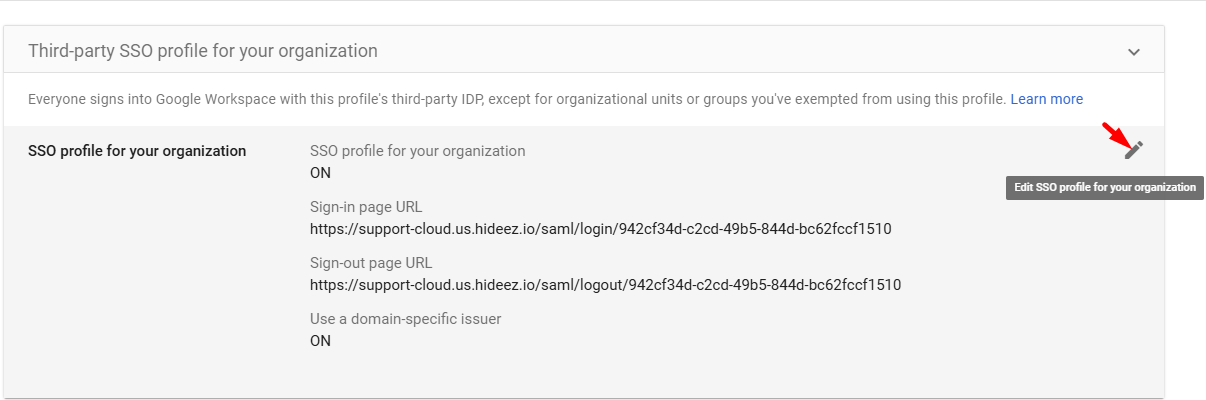Click the ON value under domain-specific issuer

coord(320,341)
